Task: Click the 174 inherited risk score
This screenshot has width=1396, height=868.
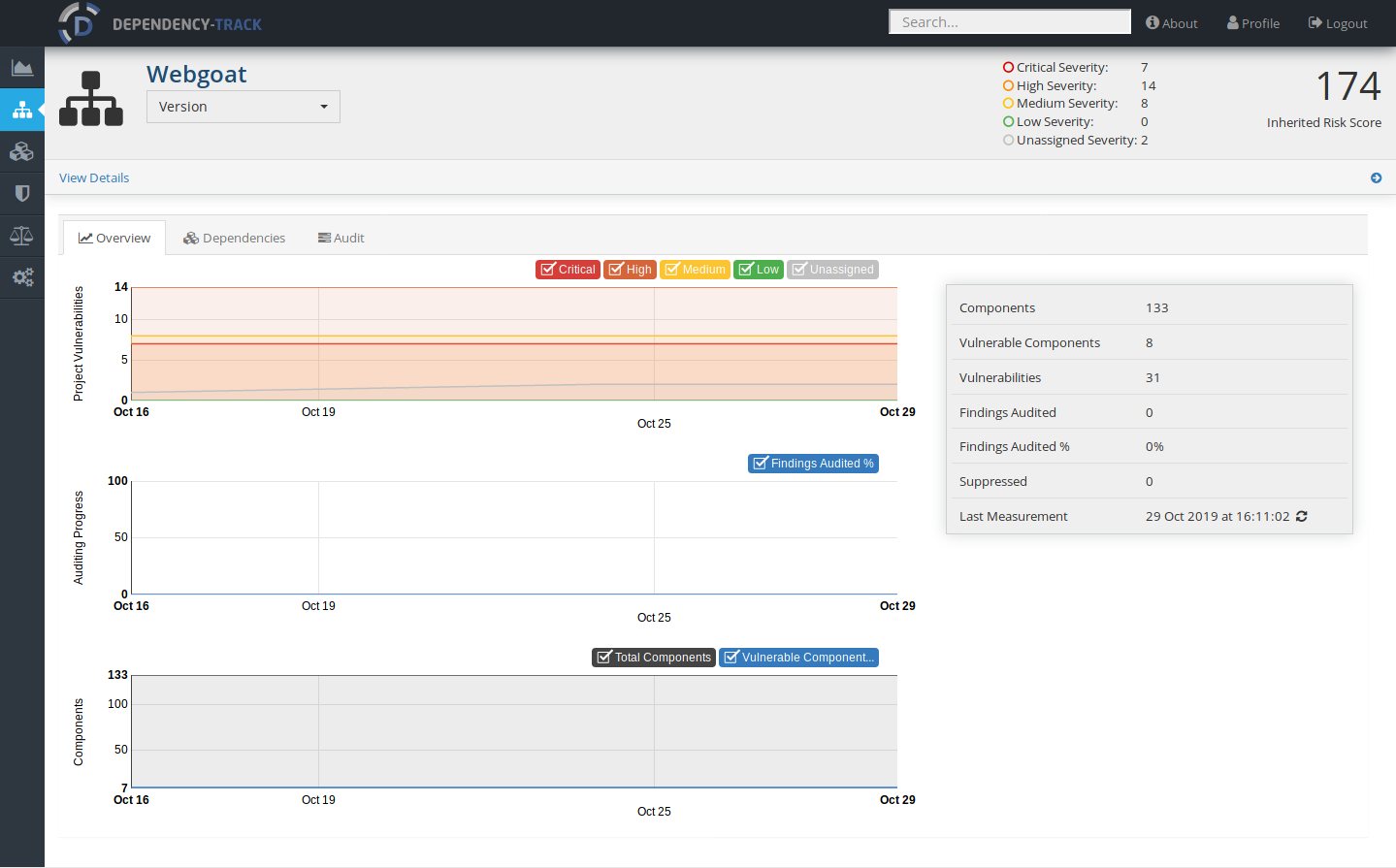Action: click(x=1348, y=87)
